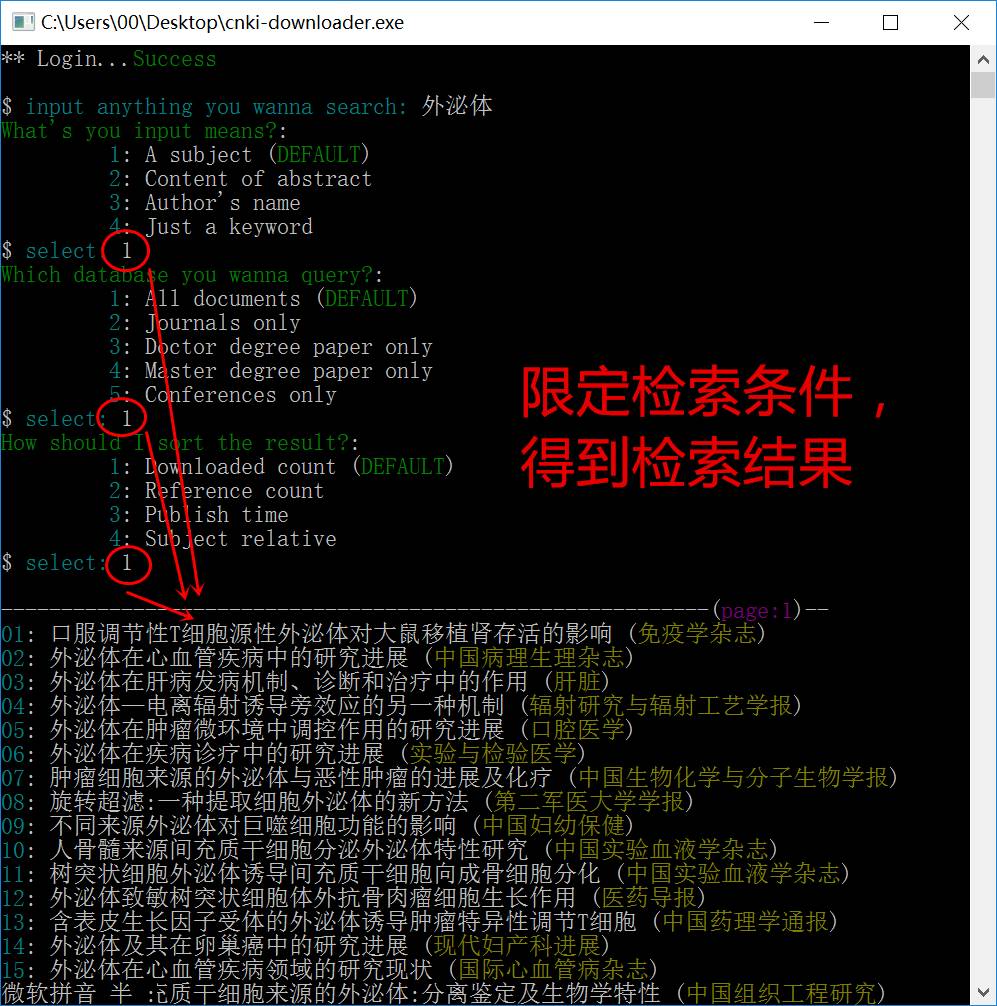
Task: Close the cnki-downloader.exe window
Action: (x=960, y=22)
